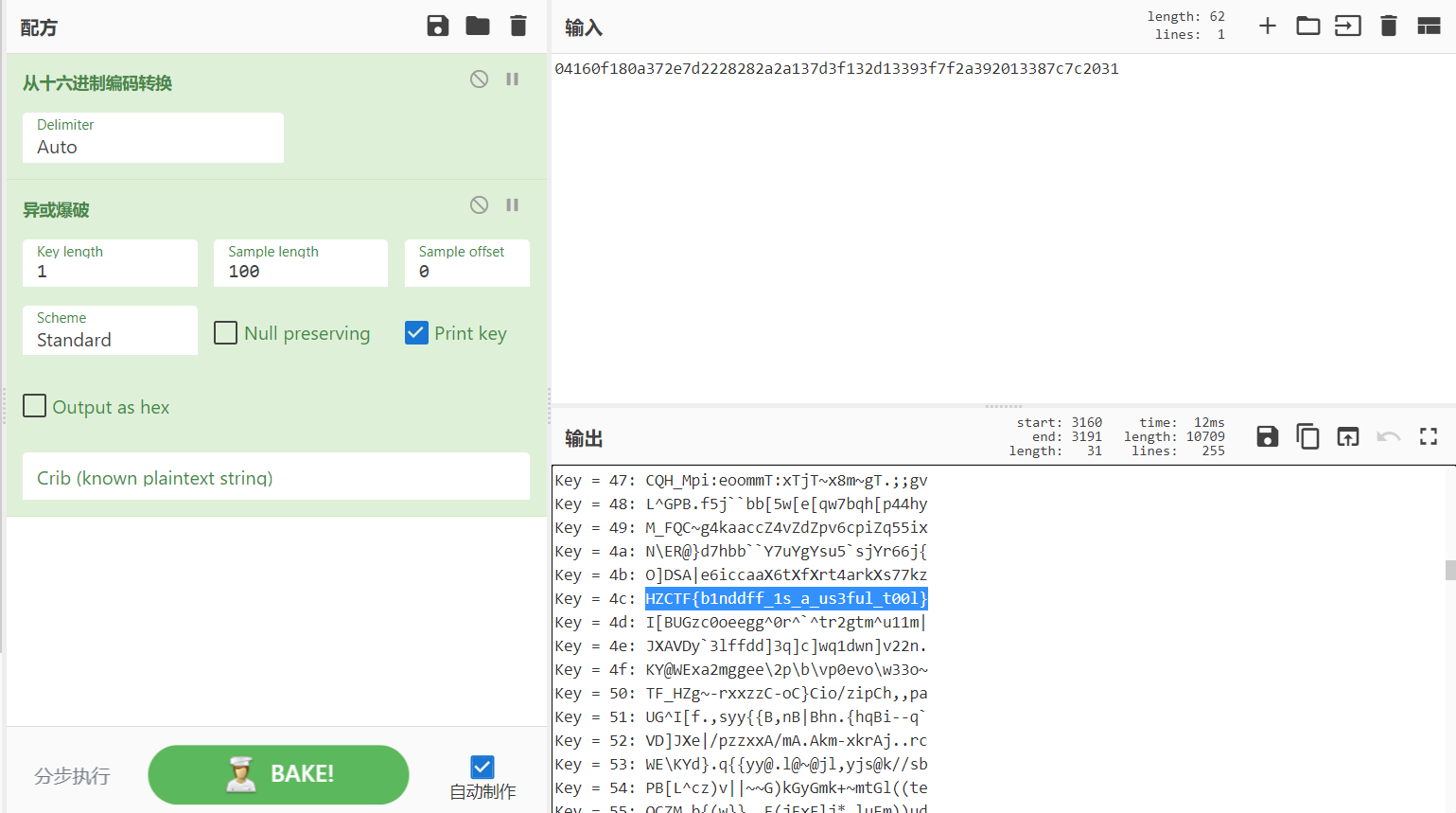This screenshot has width=1456, height=813.
Task: Enable Null preserving checkbox
Action: click(226, 333)
